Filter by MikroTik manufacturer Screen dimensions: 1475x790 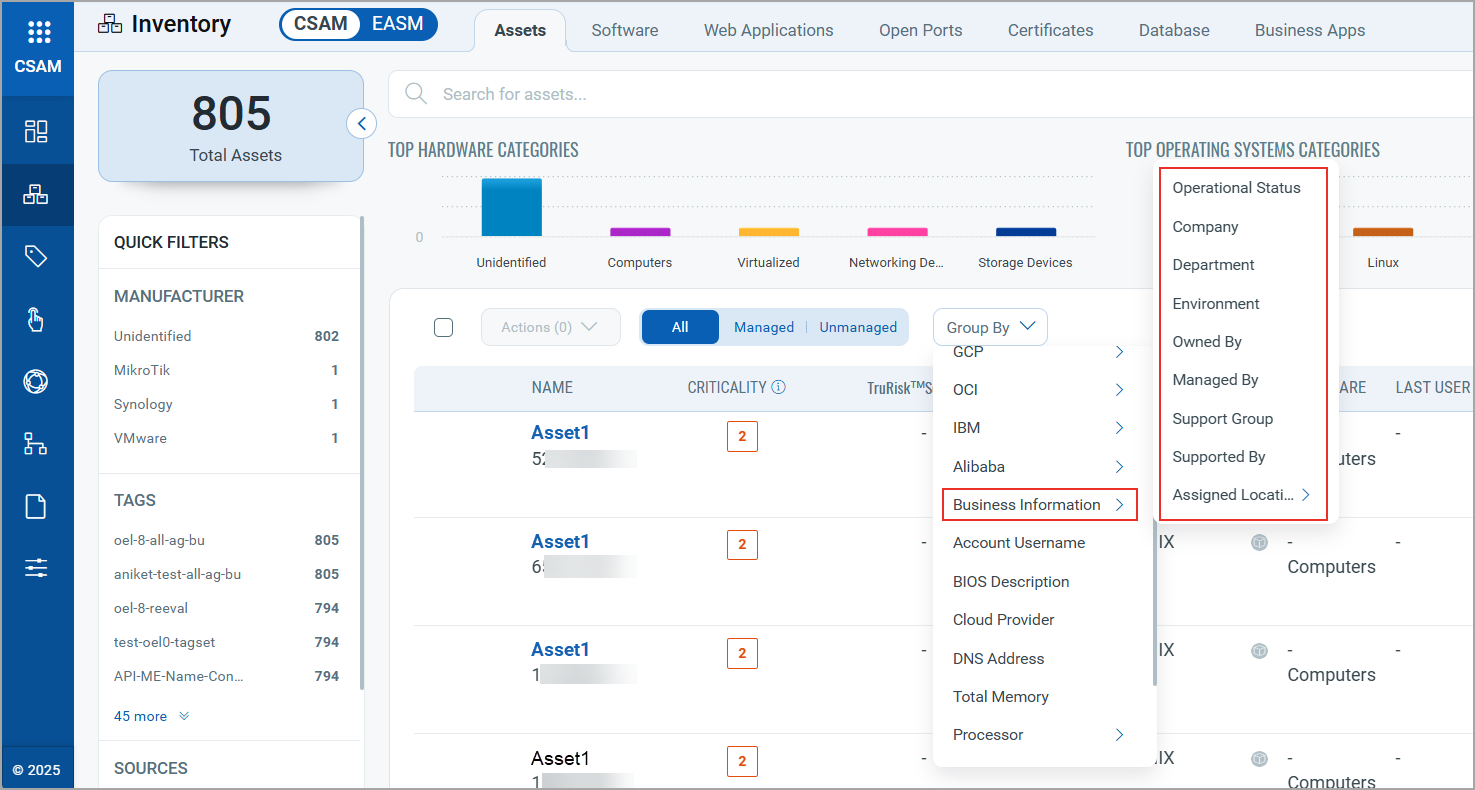142,370
